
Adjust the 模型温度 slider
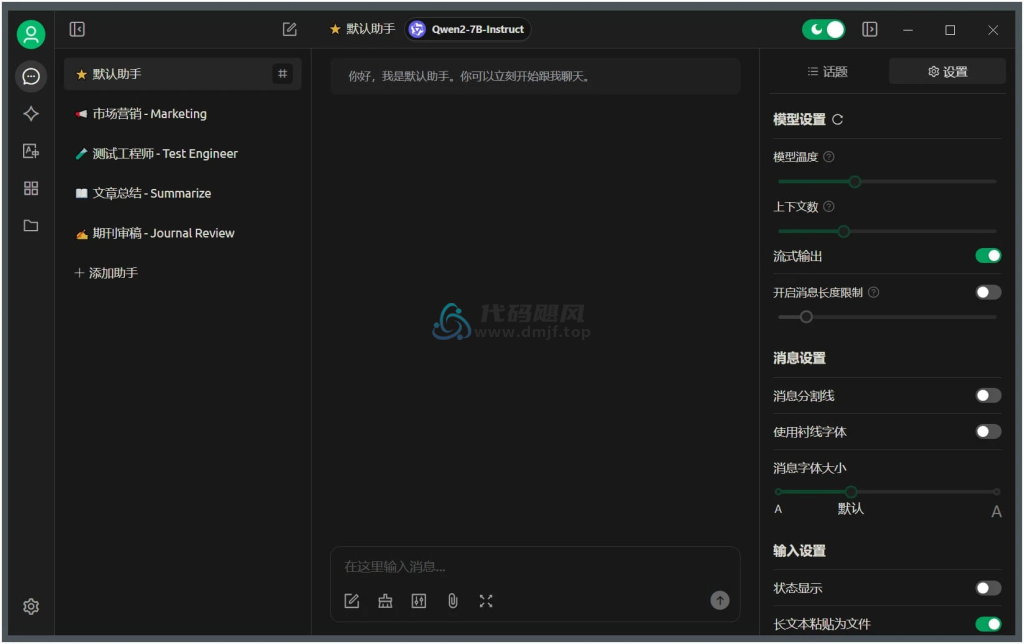click(x=887, y=182)
